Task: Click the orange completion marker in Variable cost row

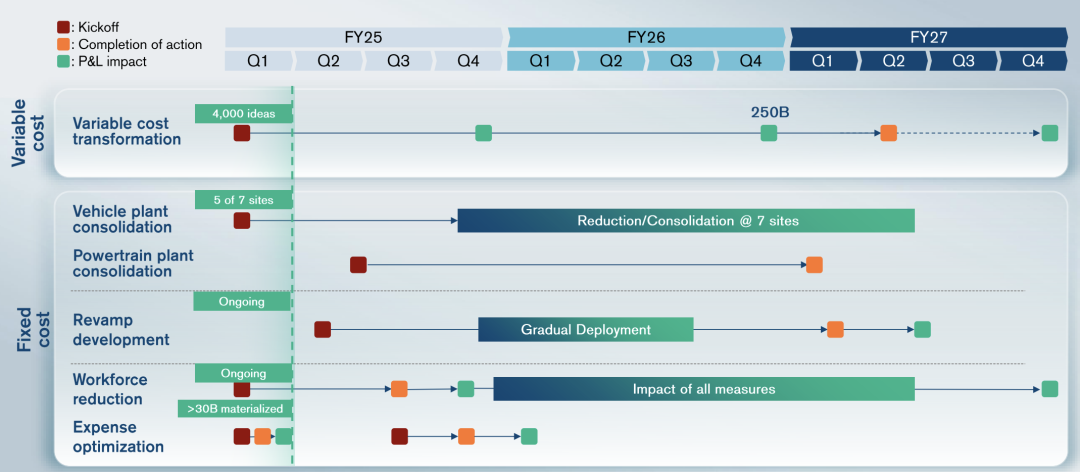Action: pyautogui.click(x=888, y=133)
